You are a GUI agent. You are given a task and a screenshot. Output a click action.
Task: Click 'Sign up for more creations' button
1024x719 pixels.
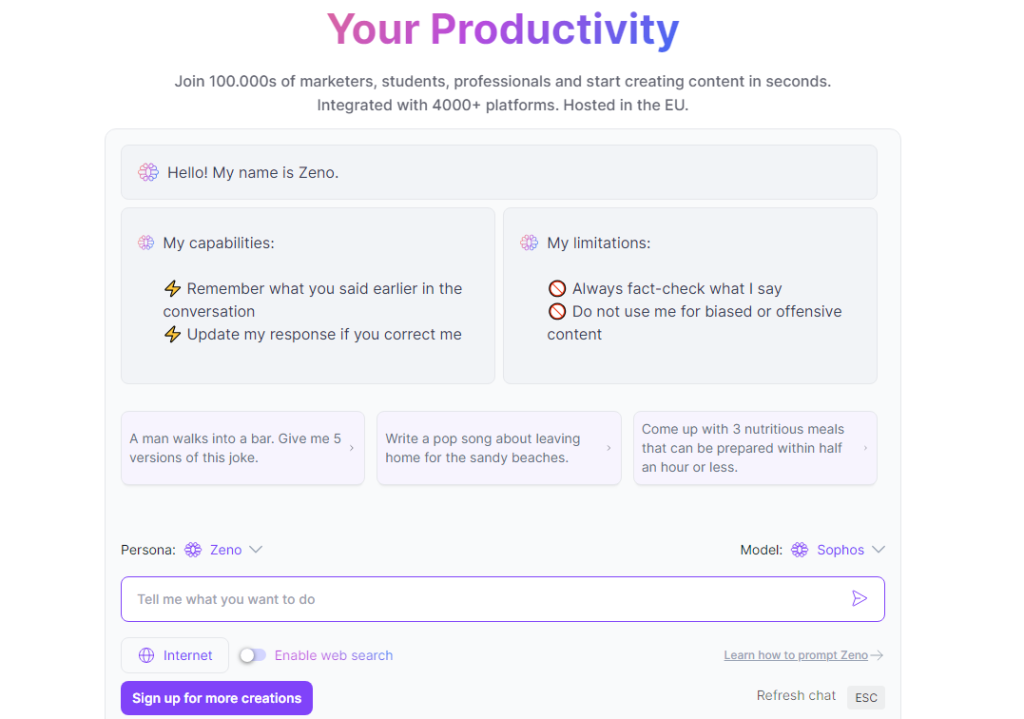coord(217,698)
